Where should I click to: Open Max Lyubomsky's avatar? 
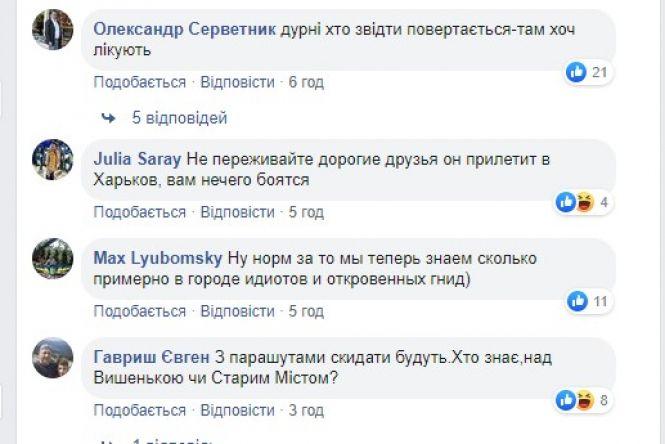coord(53,258)
